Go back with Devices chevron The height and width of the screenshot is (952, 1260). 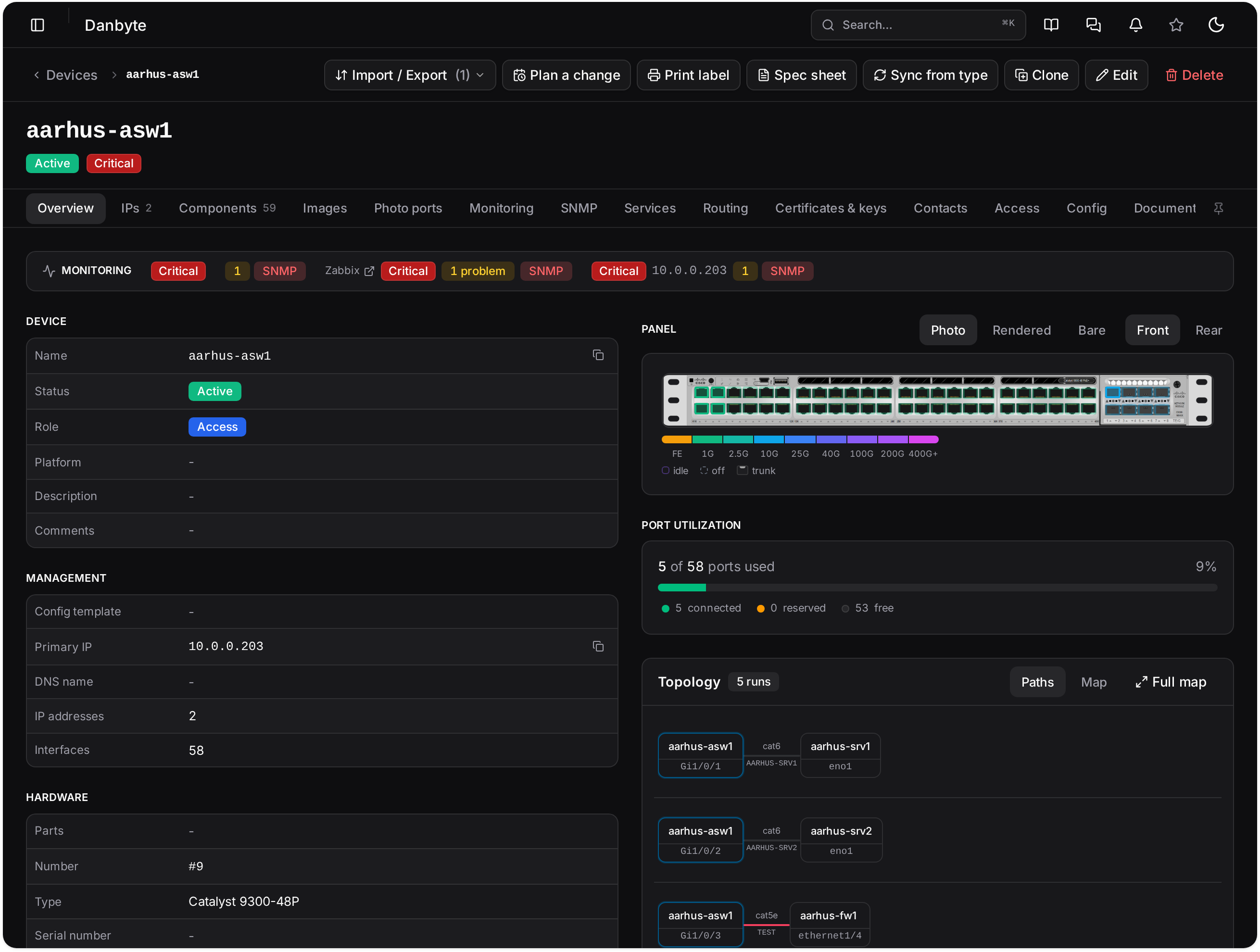coord(37,75)
